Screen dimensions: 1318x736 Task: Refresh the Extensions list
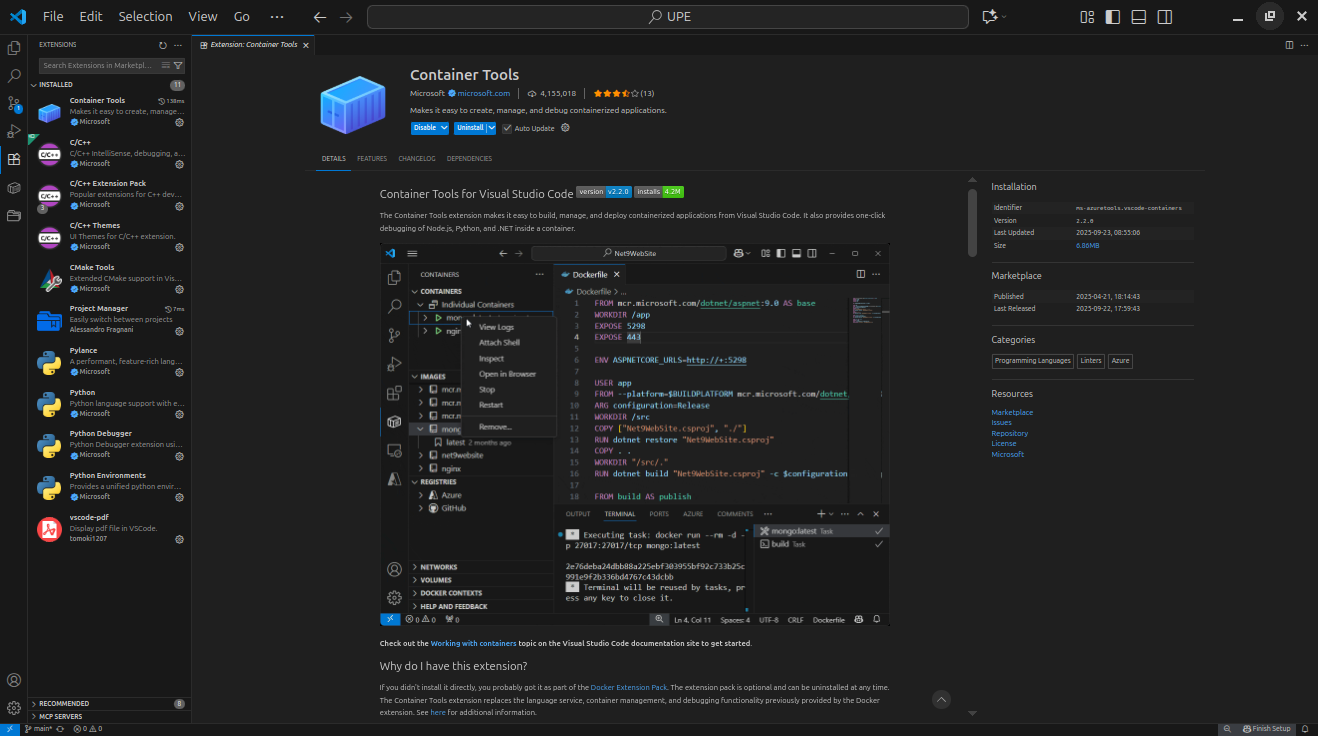click(x=161, y=44)
